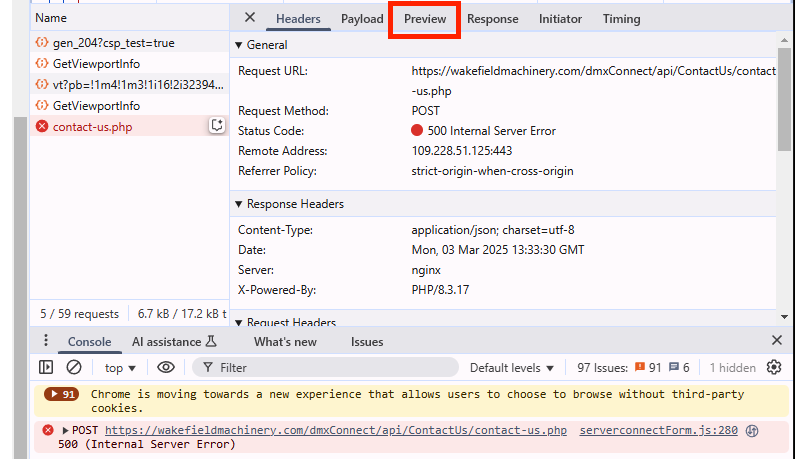Click the XHR replay icon beside serverconnectForm.js
This screenshot has width=795, height=459.
point(752,430)
